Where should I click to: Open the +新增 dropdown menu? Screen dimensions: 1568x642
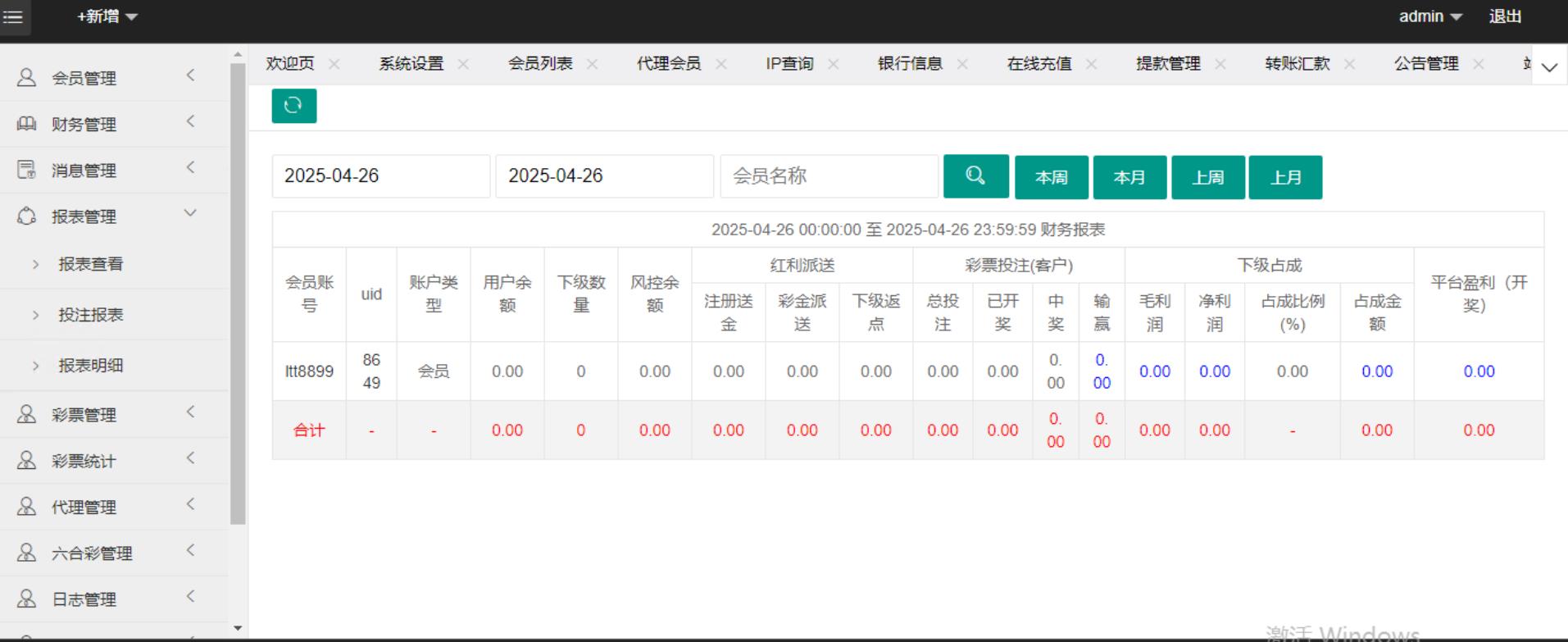tap(107, 17)
